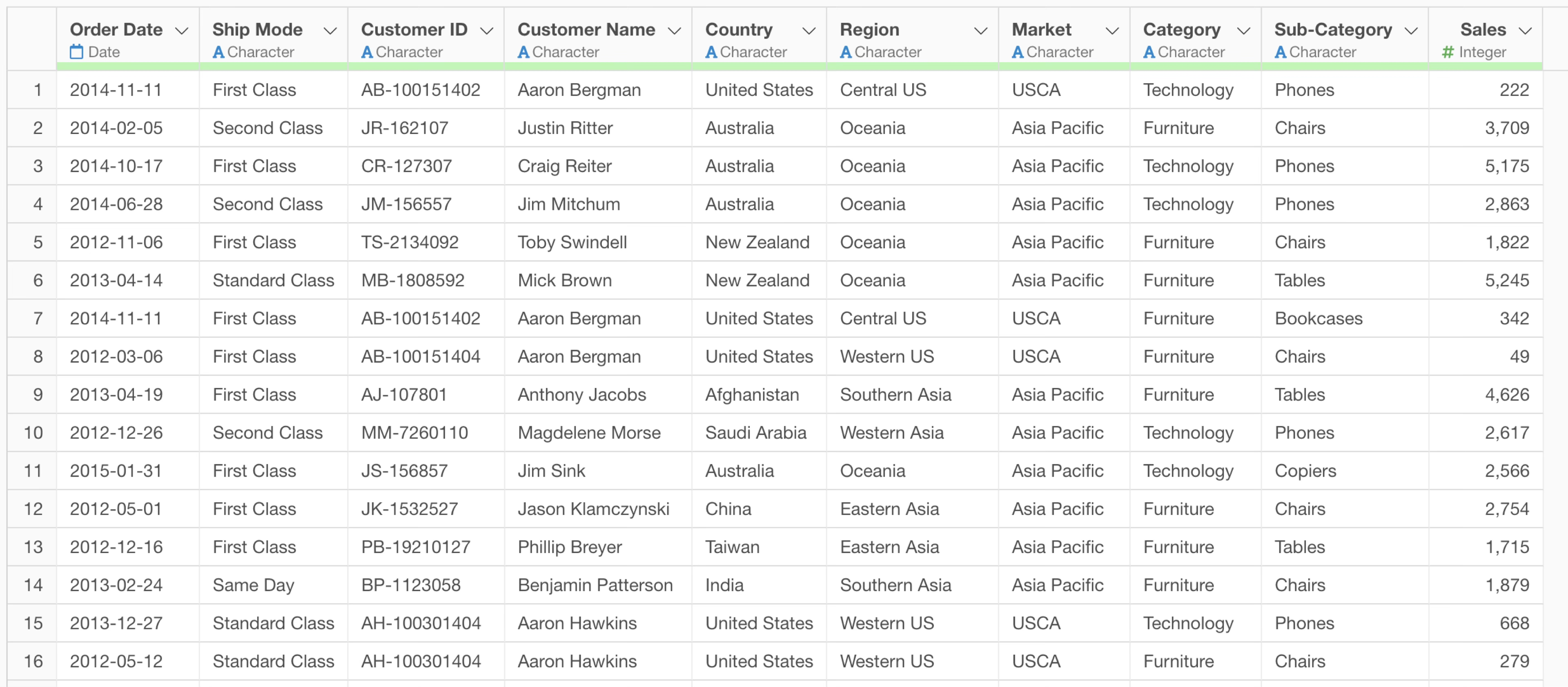Click the Character type icon under Country

(x=711, y=52)
